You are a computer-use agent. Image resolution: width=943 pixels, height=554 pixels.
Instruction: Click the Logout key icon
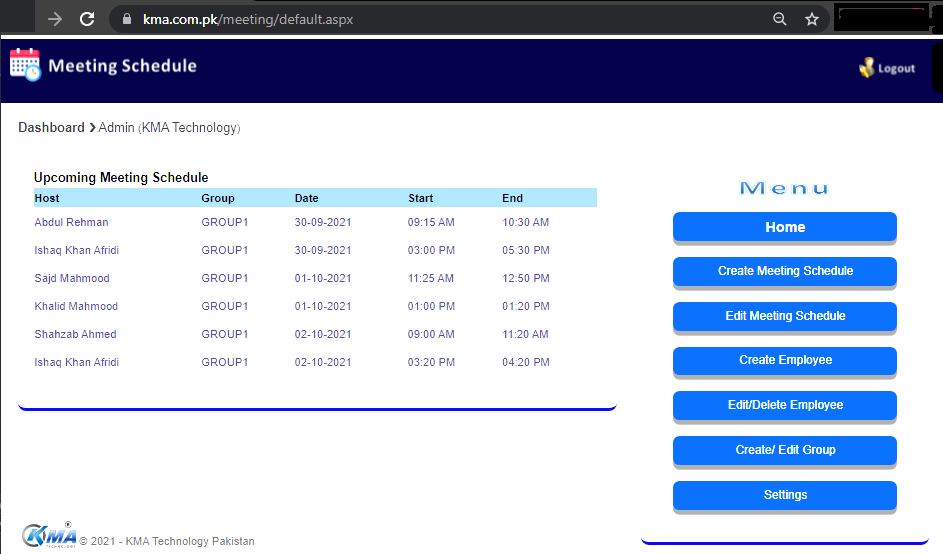pos(866,68)
